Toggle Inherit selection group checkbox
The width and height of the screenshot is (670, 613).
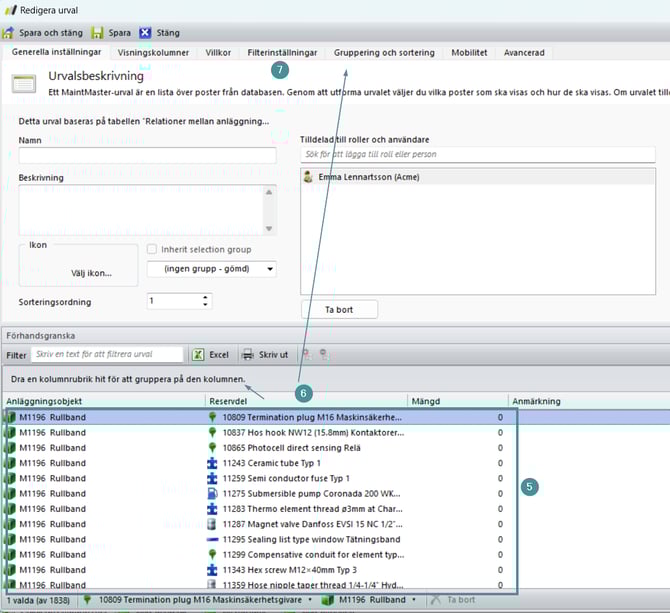(x=152, y=249)
